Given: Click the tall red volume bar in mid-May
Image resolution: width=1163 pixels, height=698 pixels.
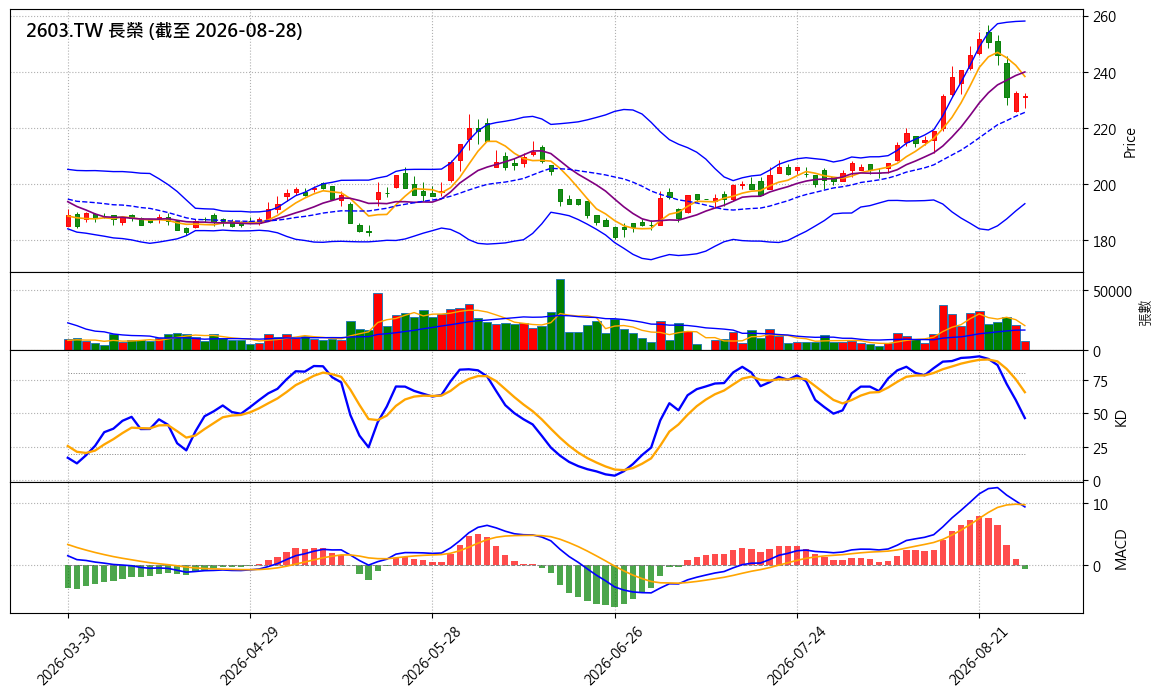Looking at the screenshot, I should click(378, 321).
